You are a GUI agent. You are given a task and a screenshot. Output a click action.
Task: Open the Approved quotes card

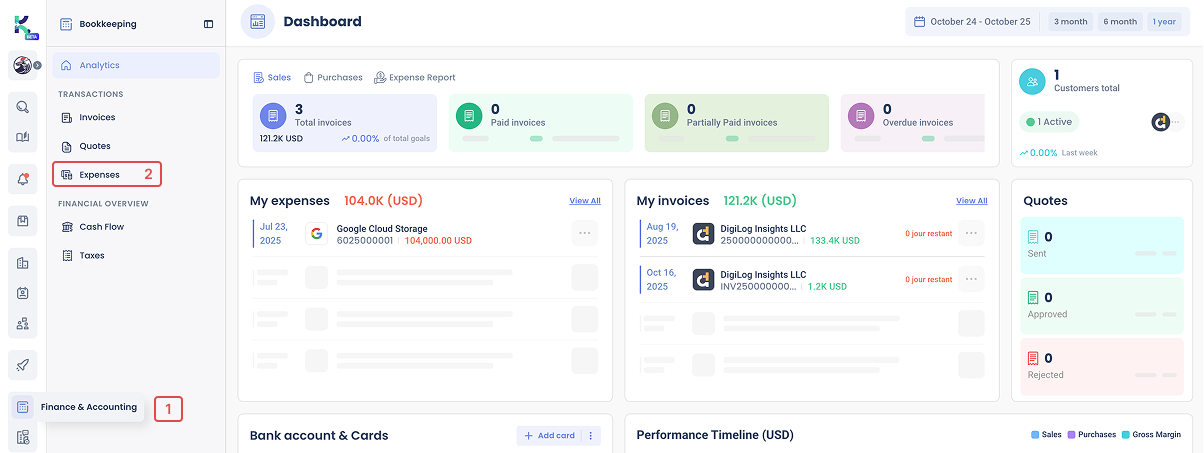point(1101,305)
